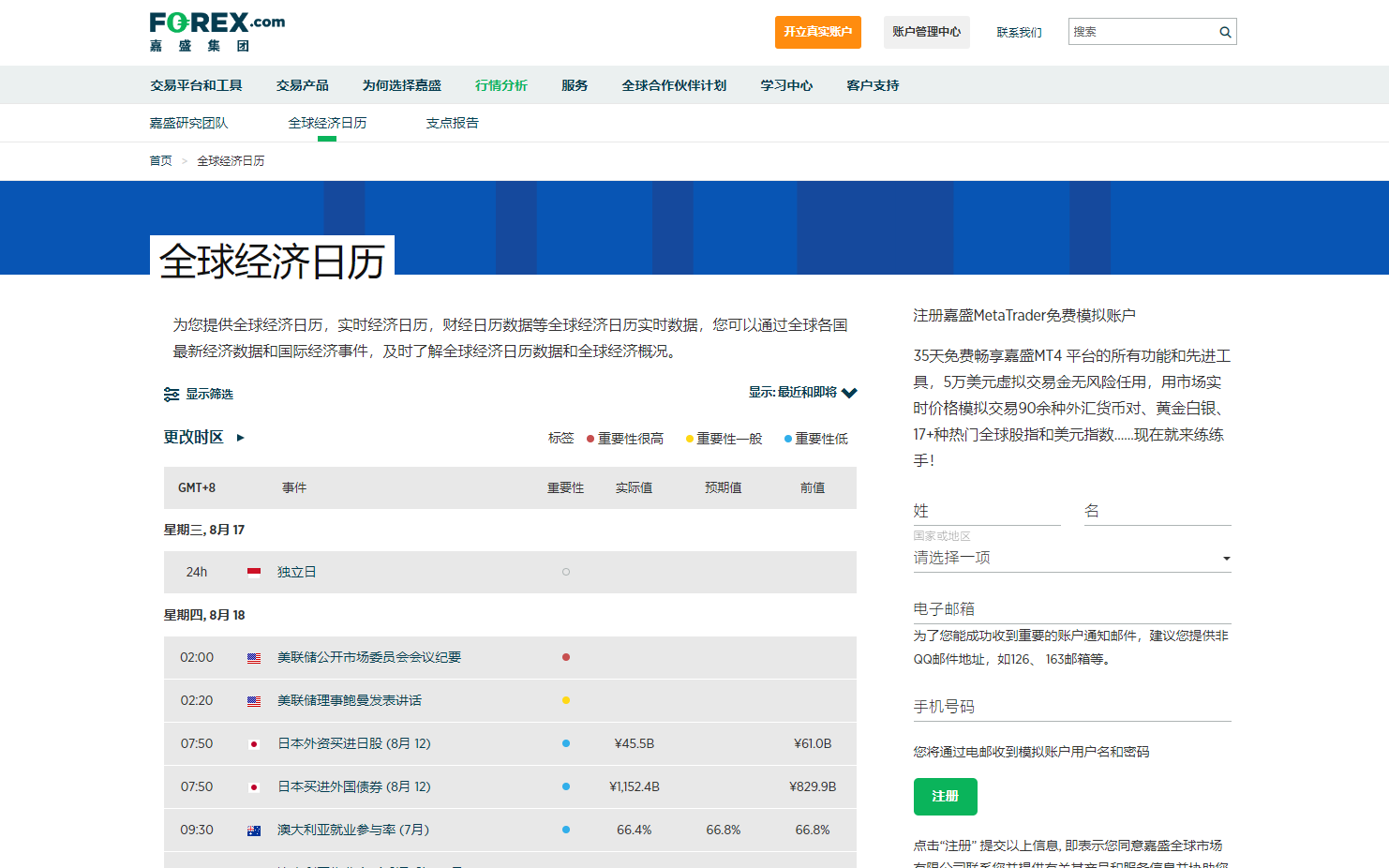Open the 交易产品 menu
The width and height of the screenshot is (1389, 868).
(303, 85)
